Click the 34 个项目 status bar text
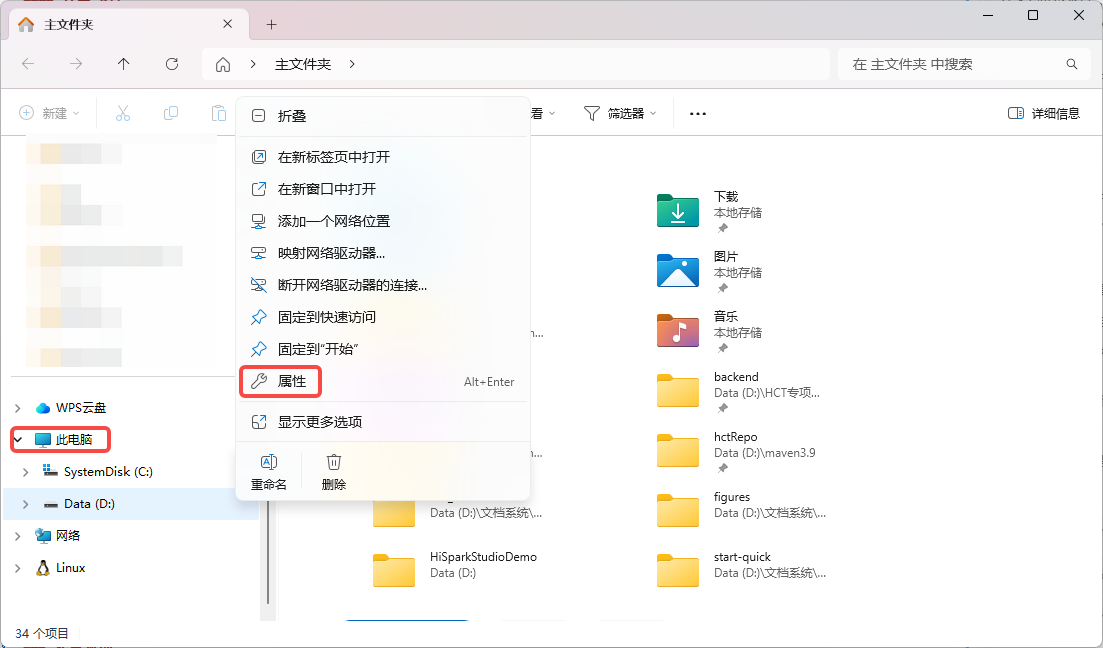The width and height of the screenshot is (1103, 648). (42, 633)
